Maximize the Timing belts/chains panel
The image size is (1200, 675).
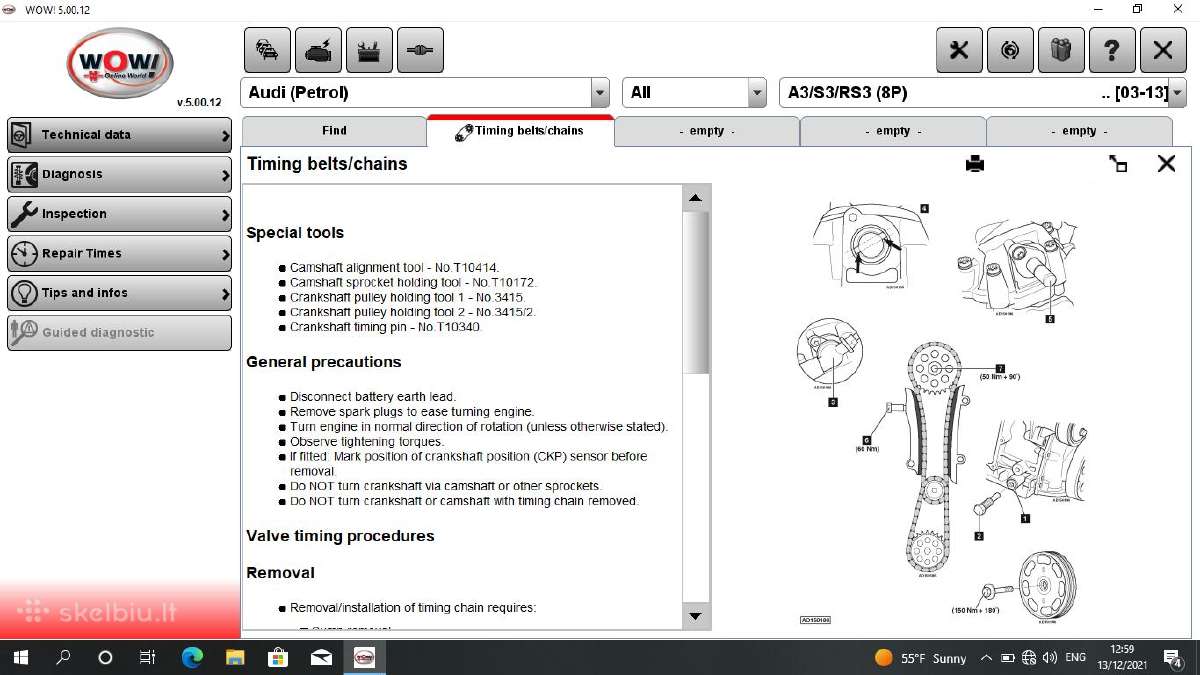tap(1118, 164)
